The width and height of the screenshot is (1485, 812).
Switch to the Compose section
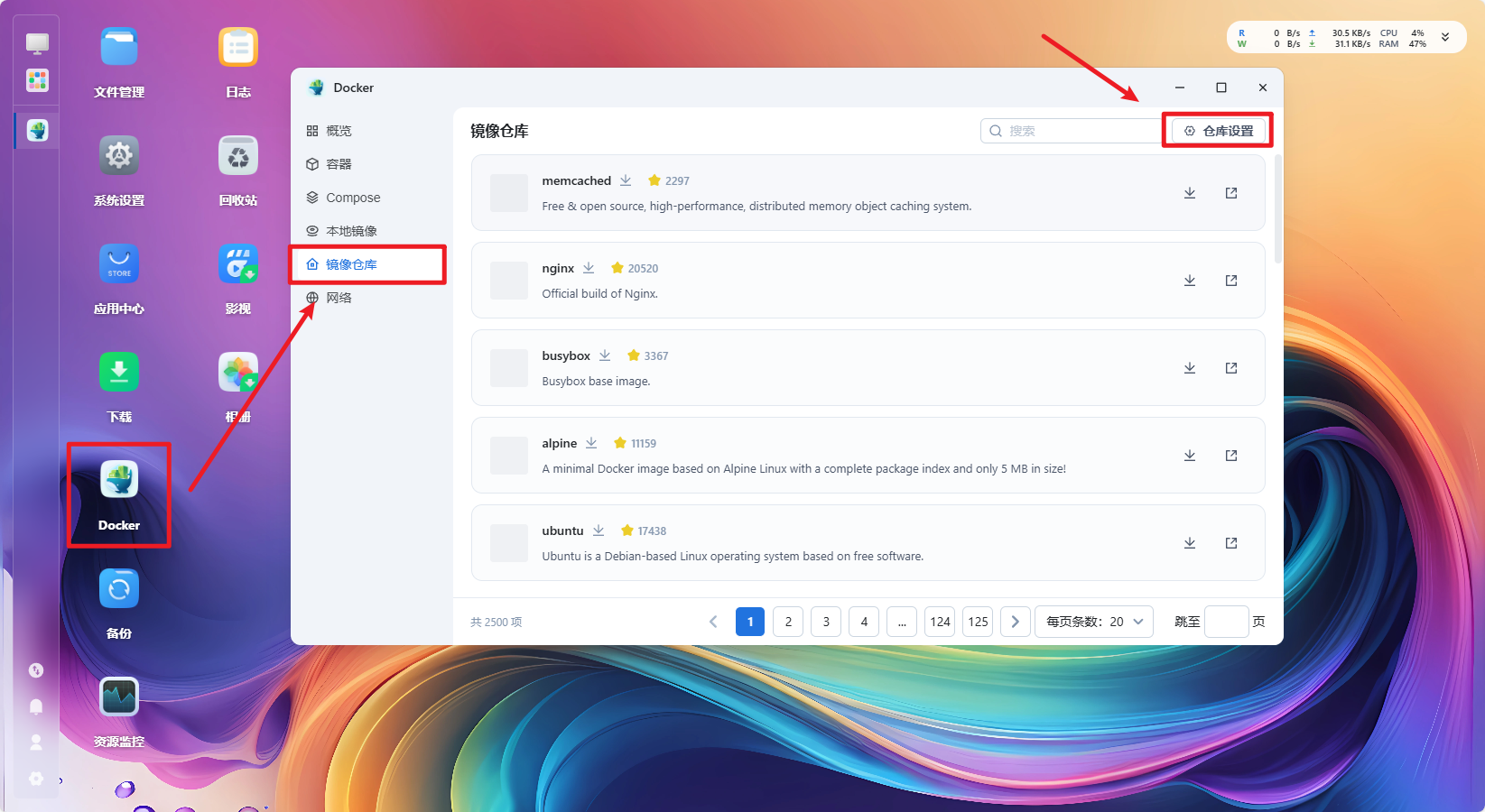coord(353,198)
